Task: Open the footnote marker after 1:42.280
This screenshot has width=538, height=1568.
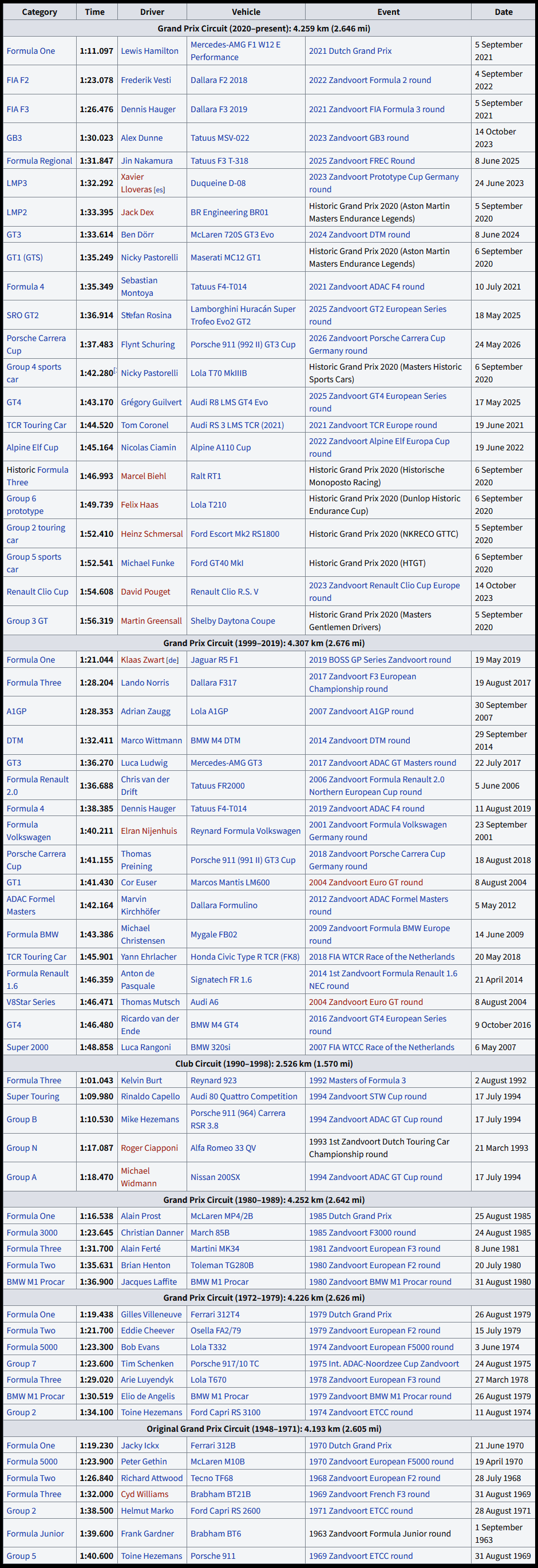Action: click(x=115, y=370)
